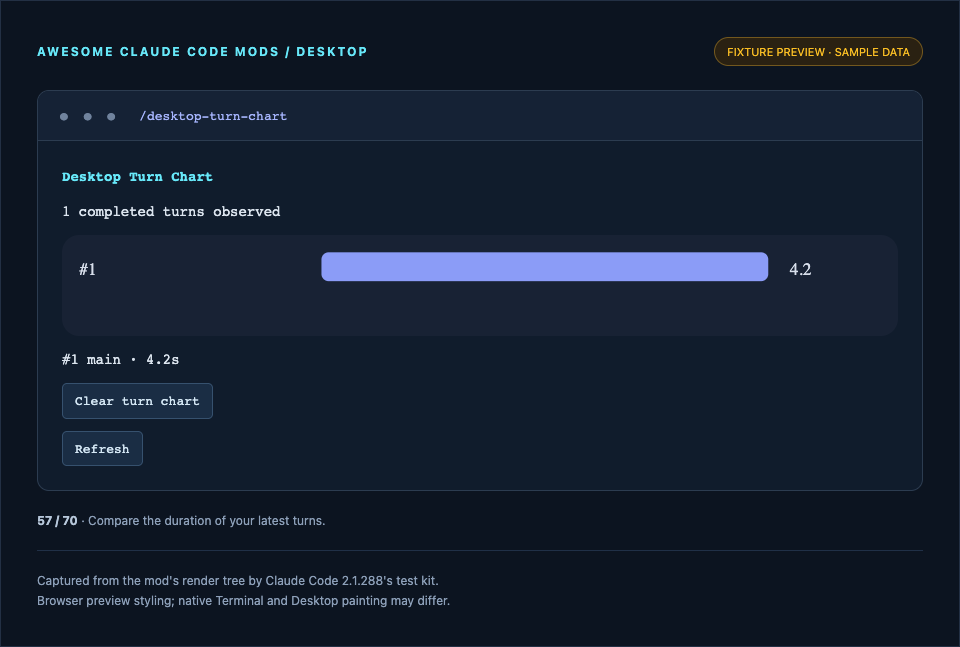Click the '1 completed turns observed' text
The width and height of the screenshot is (960, 647).
(171, 211)
